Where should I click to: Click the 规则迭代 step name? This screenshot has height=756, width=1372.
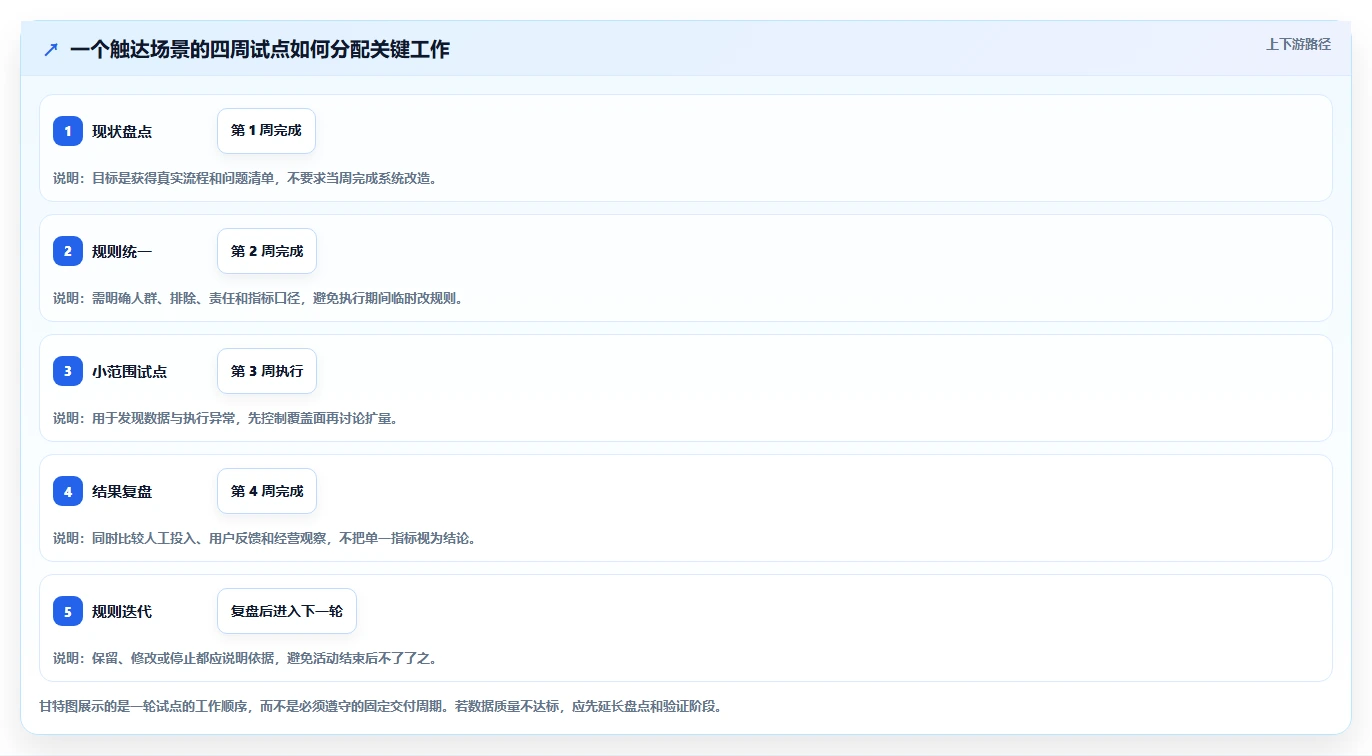point(122,611)
